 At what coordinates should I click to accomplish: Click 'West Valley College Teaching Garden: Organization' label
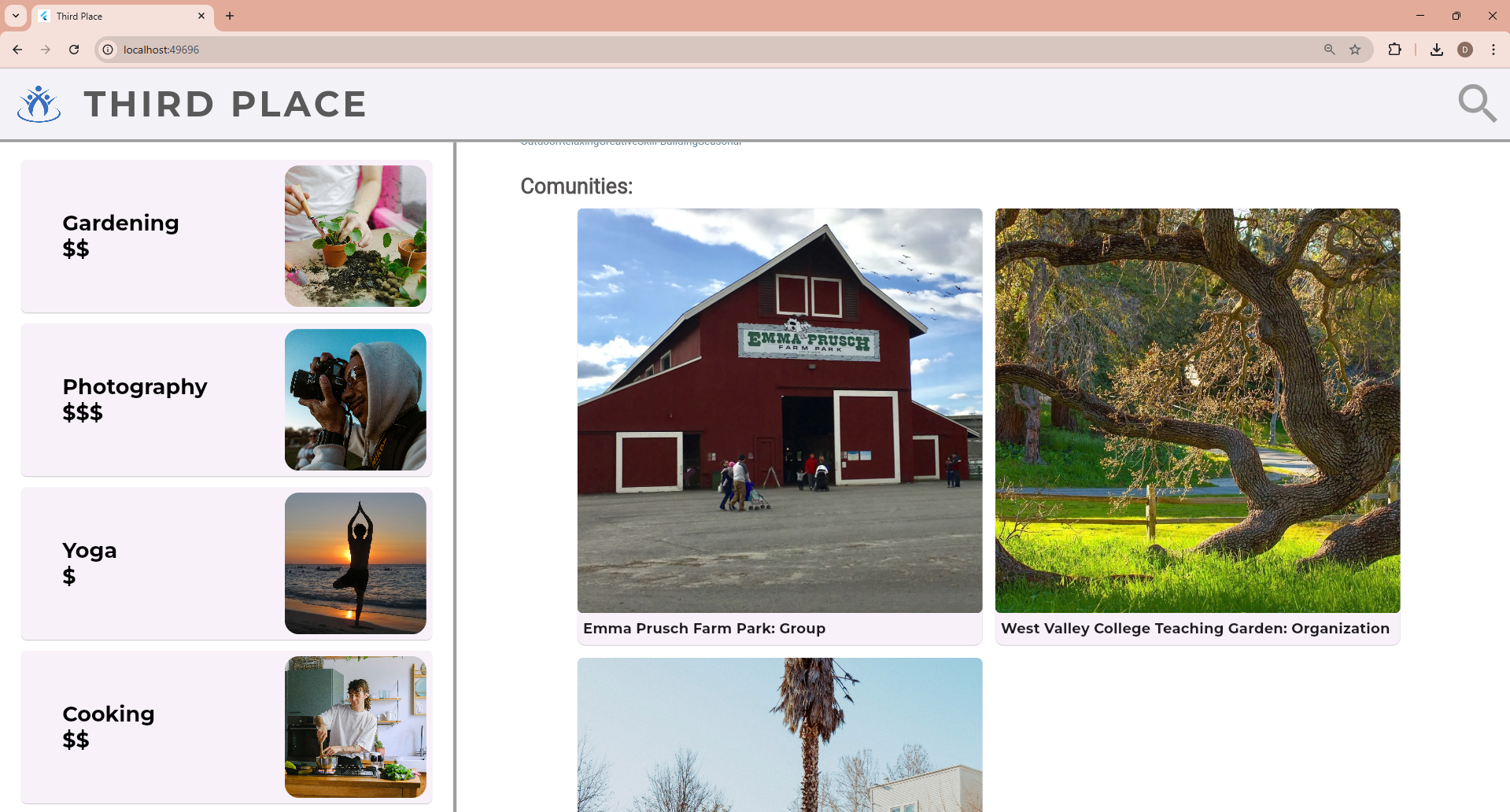pyautogui.click(x=1195, y=629)
